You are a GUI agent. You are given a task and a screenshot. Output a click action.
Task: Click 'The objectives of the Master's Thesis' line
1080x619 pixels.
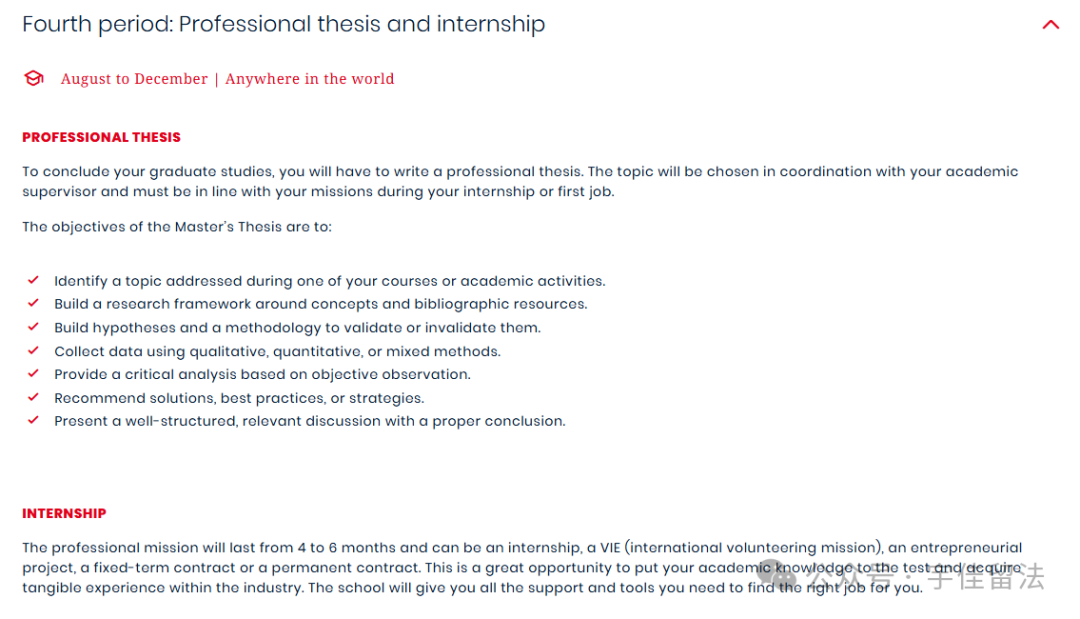click(176, 227)
